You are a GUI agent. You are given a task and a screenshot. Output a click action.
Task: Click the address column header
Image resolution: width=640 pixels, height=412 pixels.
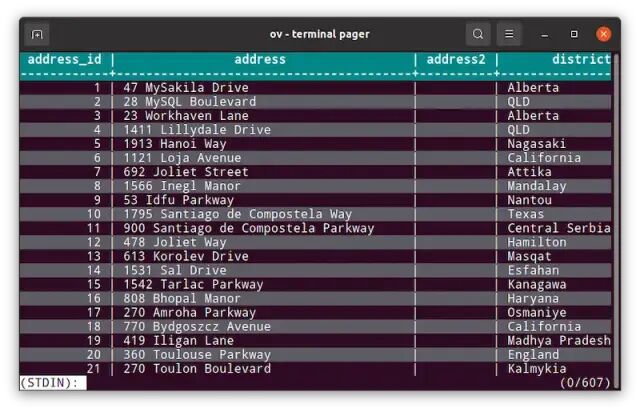pos(260,60)
